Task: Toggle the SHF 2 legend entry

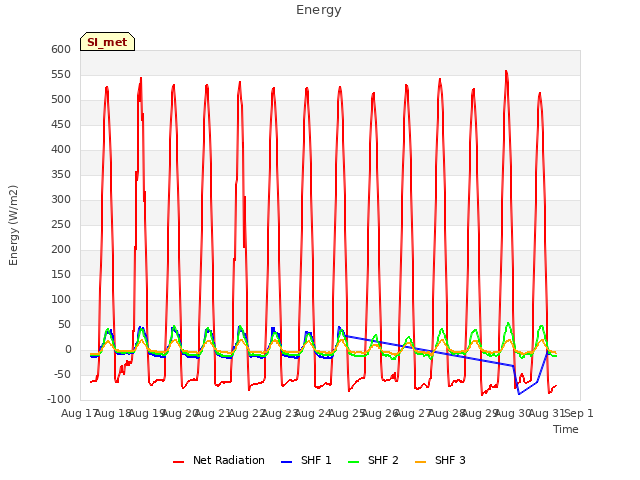Action: point(373,460)
